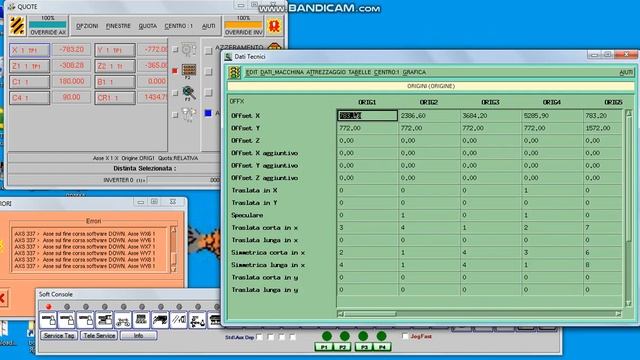Click the Service Tag button

coord(59,336)
